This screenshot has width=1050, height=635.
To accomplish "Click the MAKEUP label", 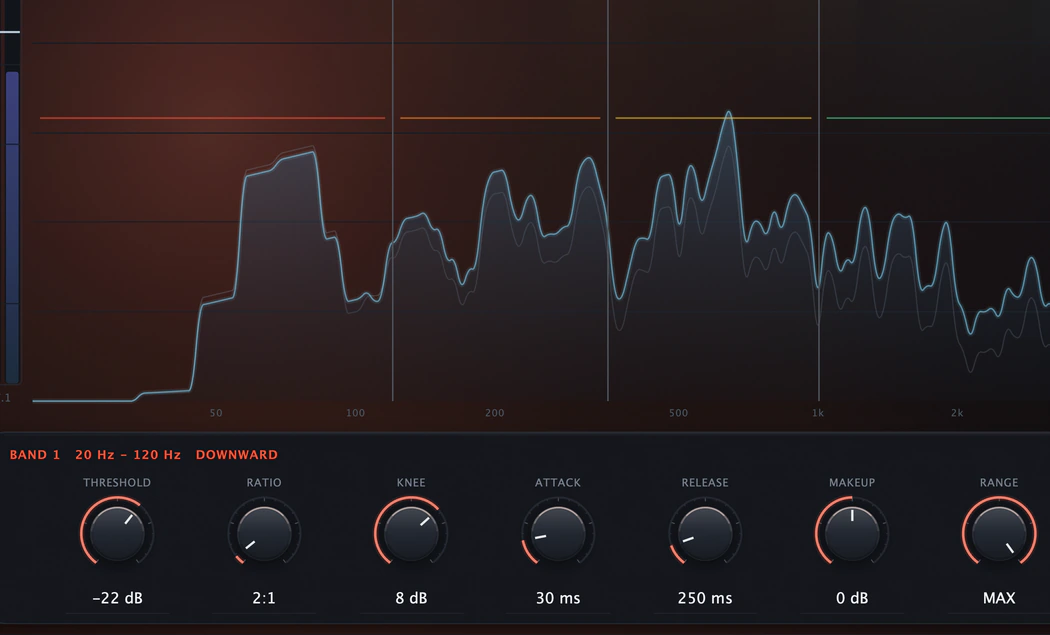I will (x=852, y=482).
